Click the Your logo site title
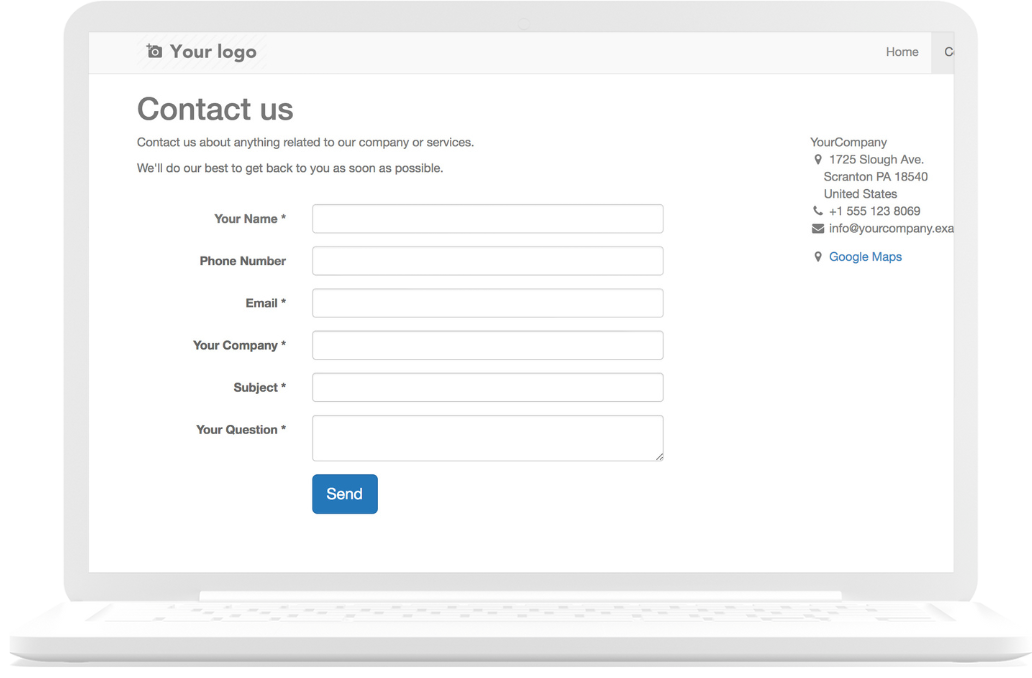Viewport: 1032px width, 678px height. point(213,51)
